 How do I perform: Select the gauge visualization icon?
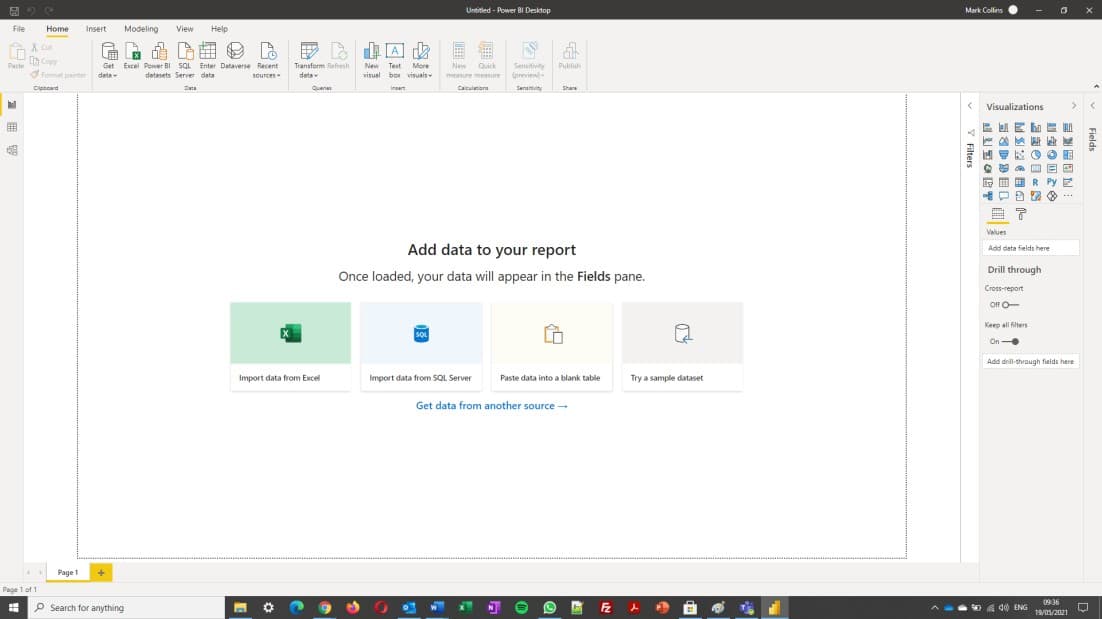pyautogui.click(x=1020, y=169)
